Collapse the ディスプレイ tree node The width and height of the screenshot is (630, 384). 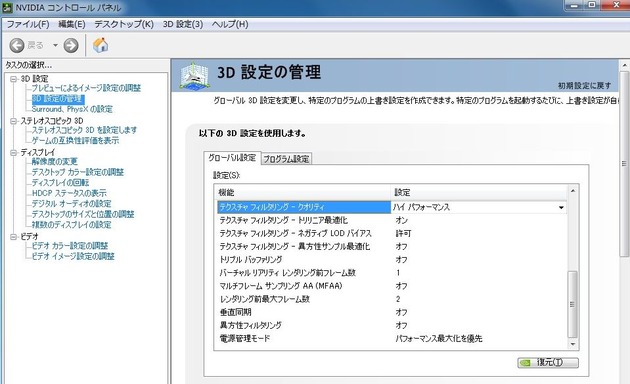(13, 153)
